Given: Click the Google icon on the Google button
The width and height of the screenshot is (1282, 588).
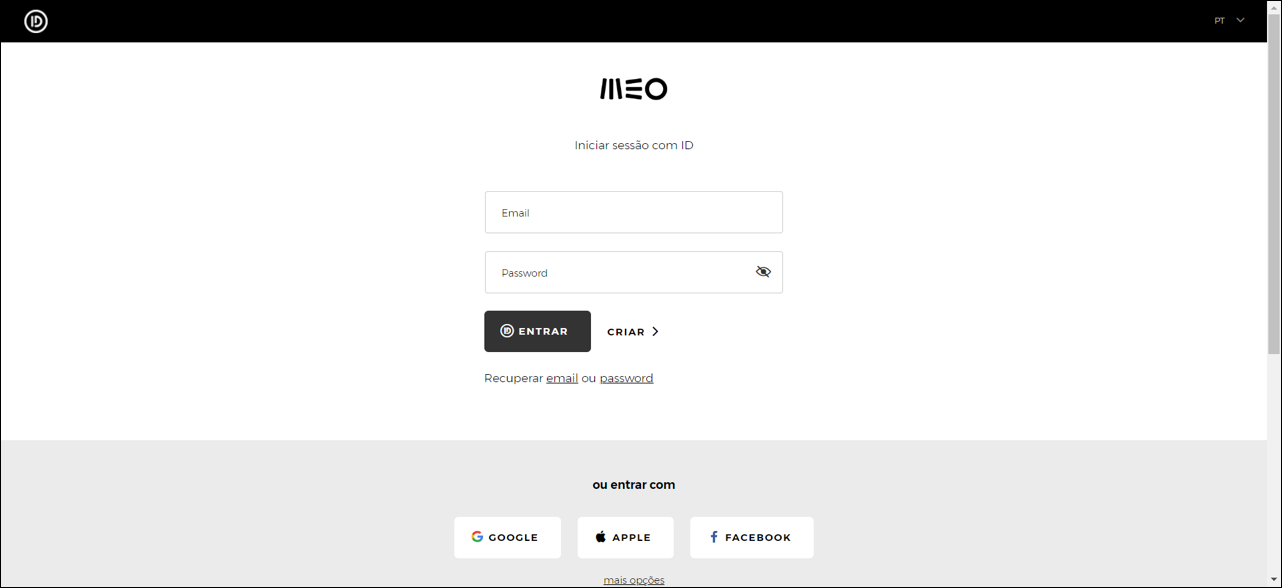Looking at the screenshot, I should tap(476, 536).
